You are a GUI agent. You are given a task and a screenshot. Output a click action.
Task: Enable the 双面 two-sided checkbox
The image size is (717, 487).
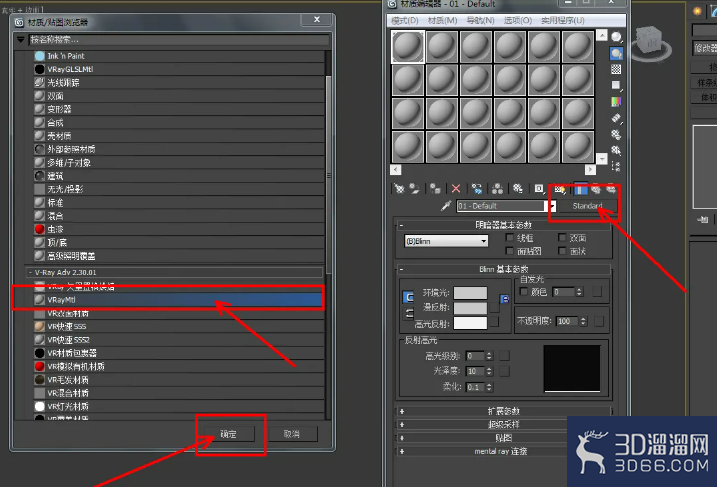562,237
